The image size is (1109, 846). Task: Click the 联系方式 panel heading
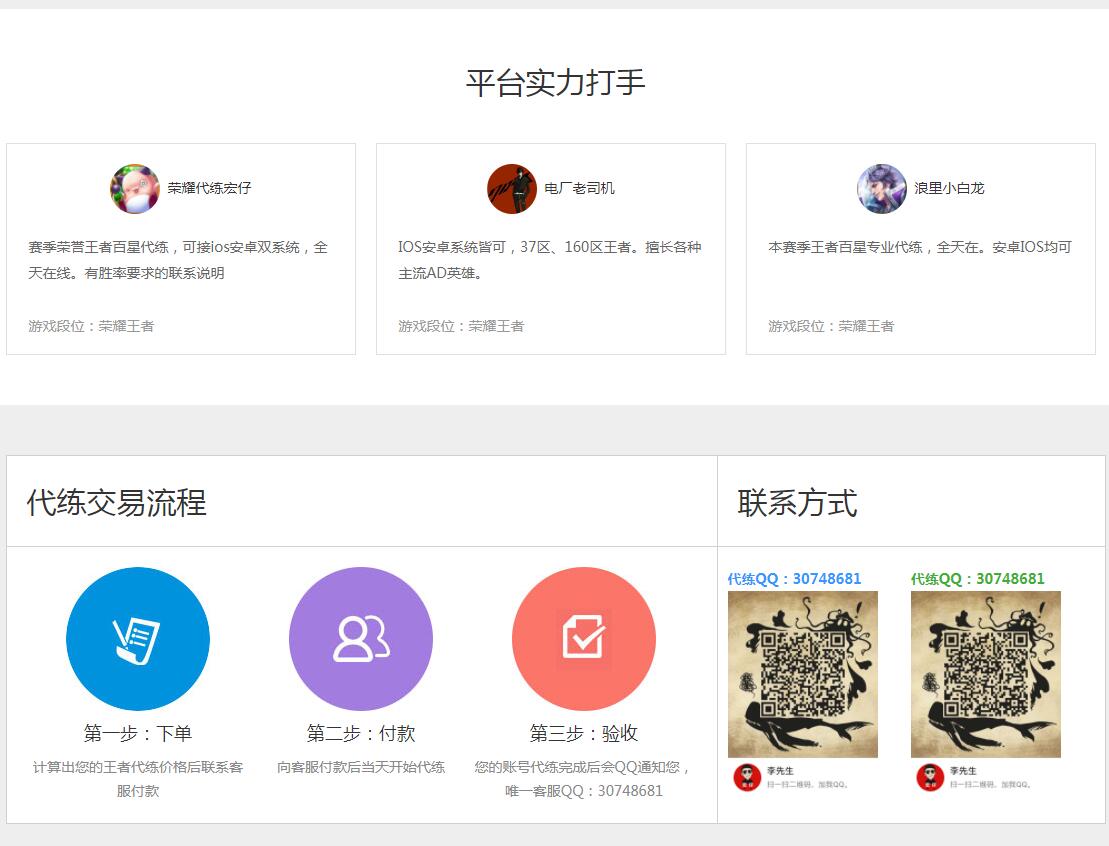[797, 502]
